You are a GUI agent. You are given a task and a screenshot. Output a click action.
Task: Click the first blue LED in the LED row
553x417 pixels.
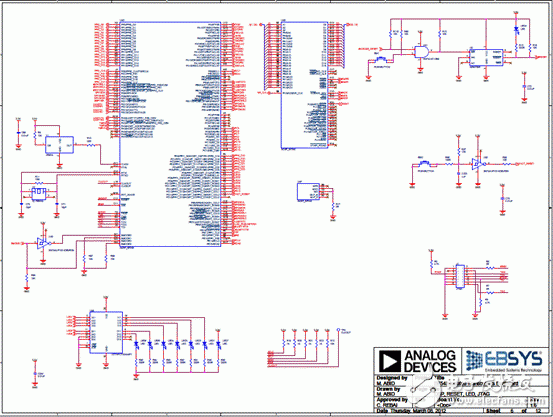tap(136, 344)
